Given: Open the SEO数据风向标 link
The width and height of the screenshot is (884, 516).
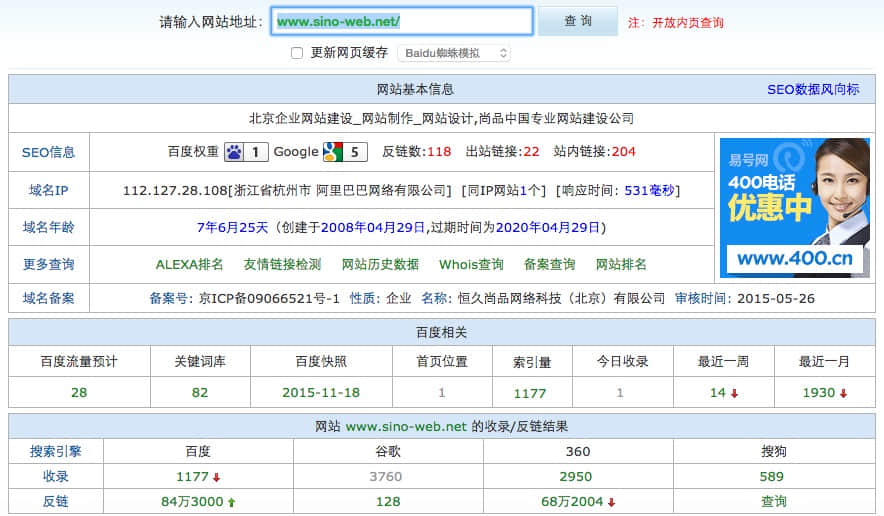Looking at the screenshot, I should tap(813, 89).
